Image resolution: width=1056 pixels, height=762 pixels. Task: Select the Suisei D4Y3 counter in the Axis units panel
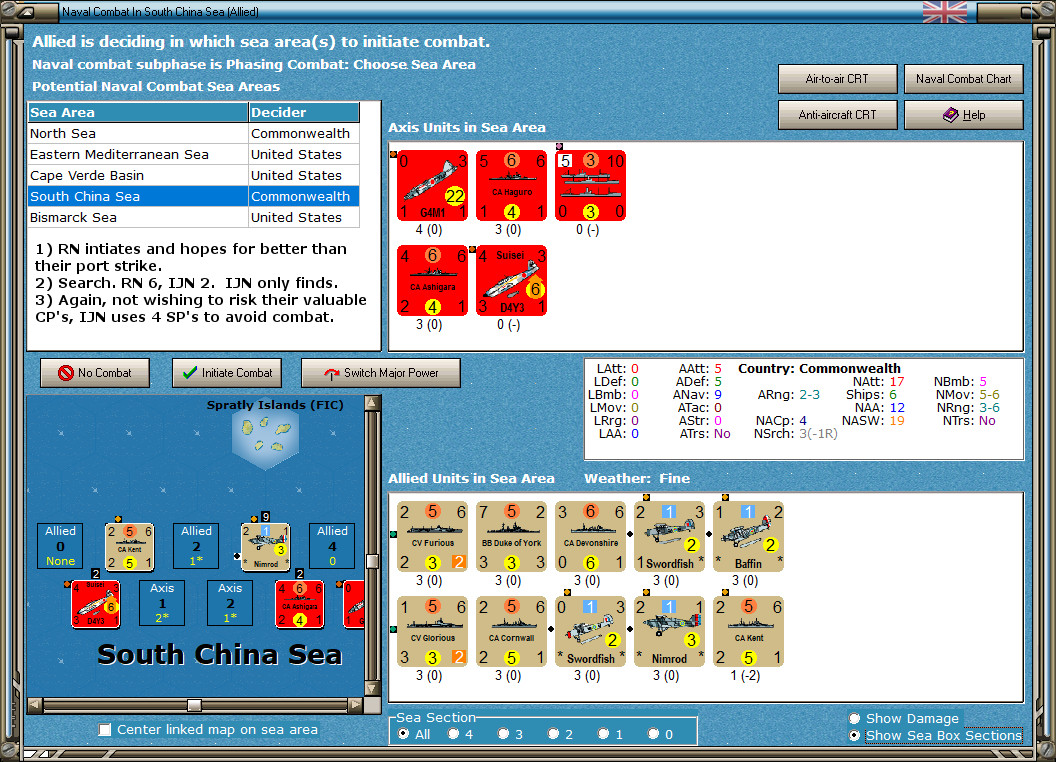(x=511, y=280)
